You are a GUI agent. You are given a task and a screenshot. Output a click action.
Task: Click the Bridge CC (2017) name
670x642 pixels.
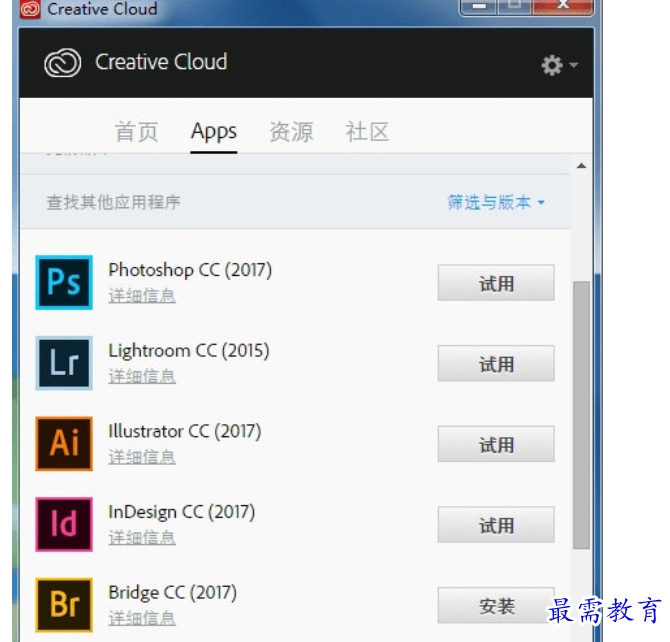tap(173, 593)
